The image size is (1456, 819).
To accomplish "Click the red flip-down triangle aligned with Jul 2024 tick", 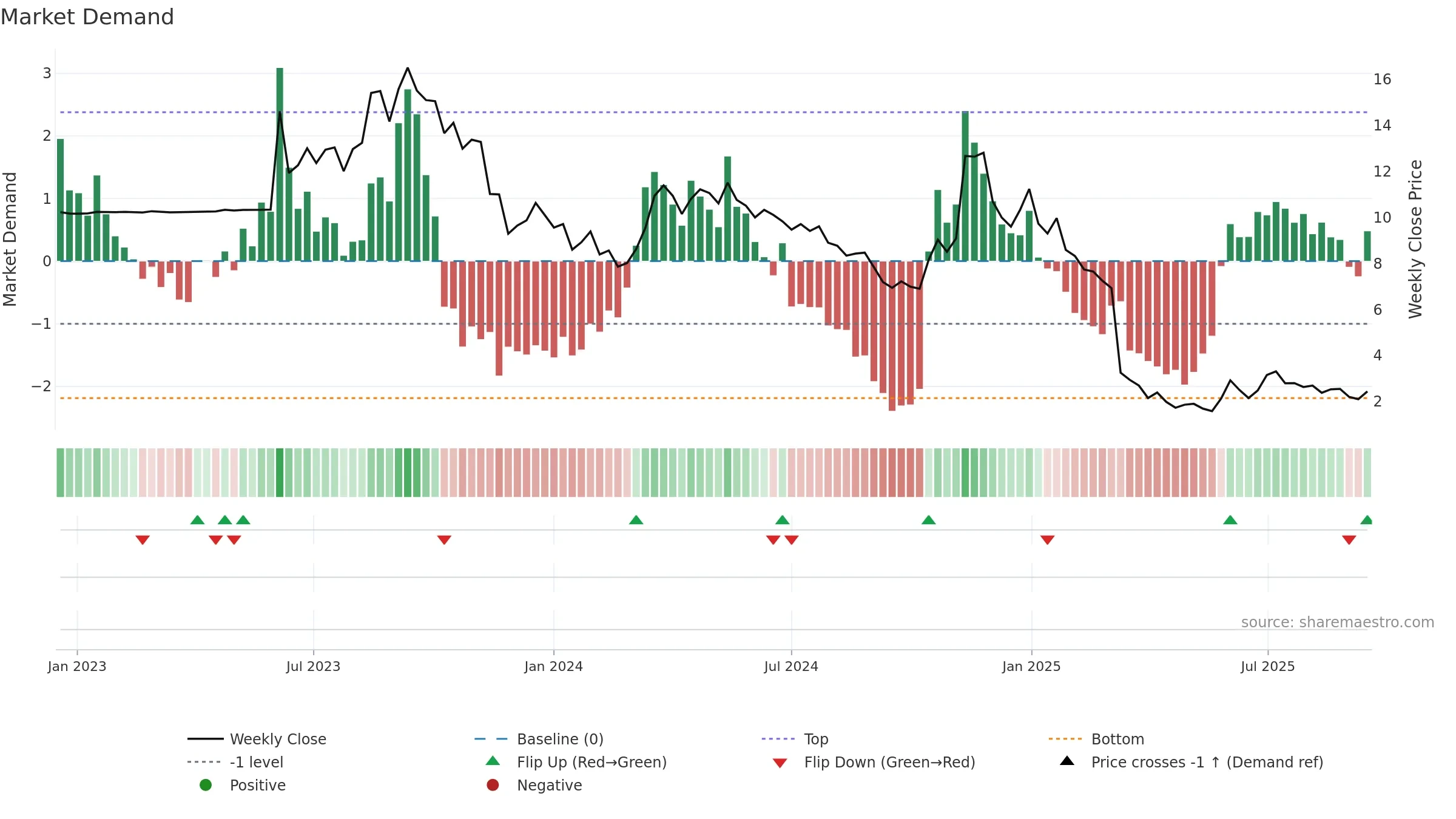I will click(x=791, y=540).
